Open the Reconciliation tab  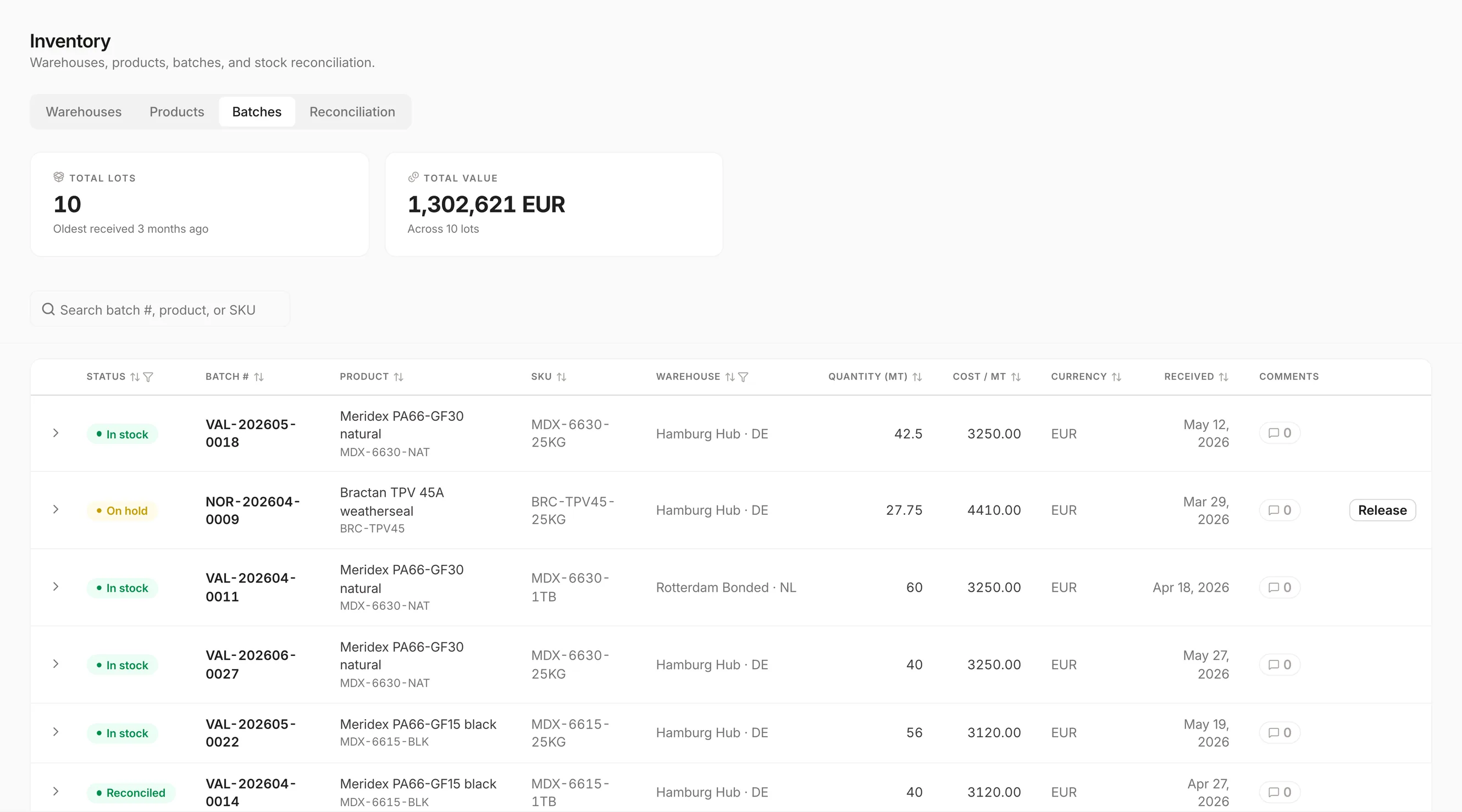(352, 112)
